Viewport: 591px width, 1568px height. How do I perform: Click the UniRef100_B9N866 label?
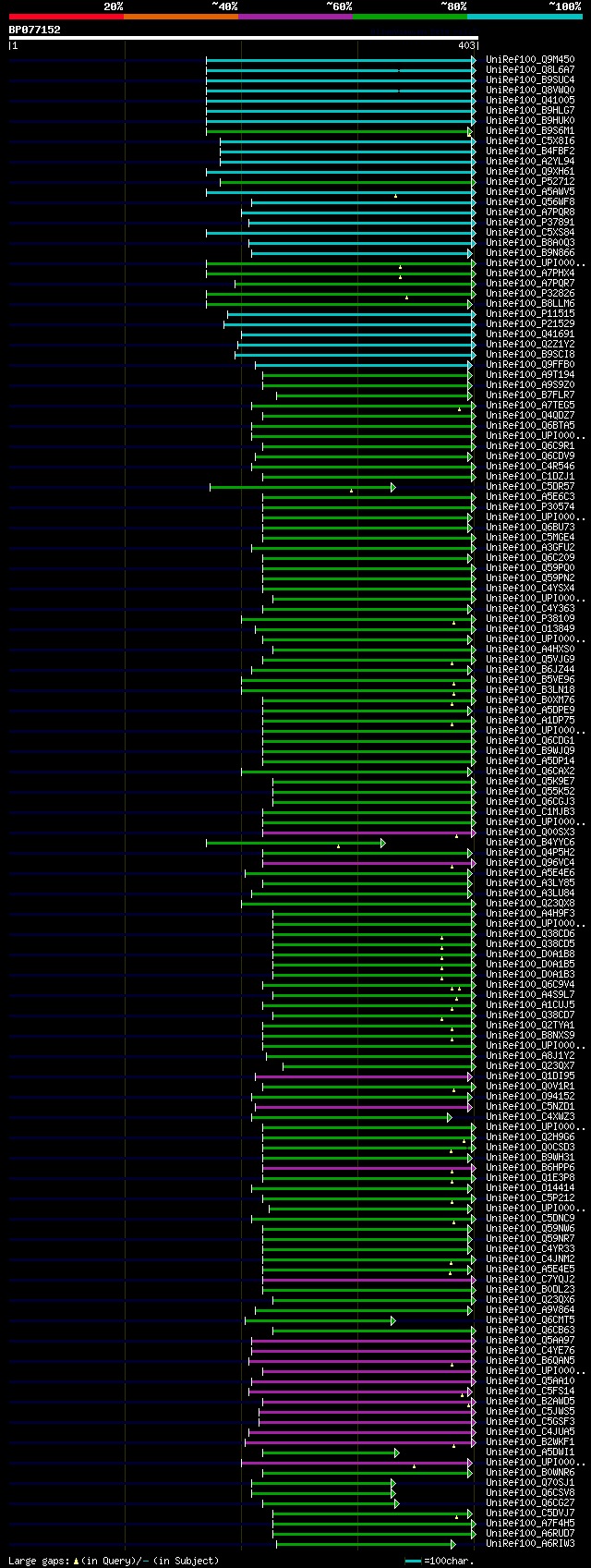[x=530, y=252]
